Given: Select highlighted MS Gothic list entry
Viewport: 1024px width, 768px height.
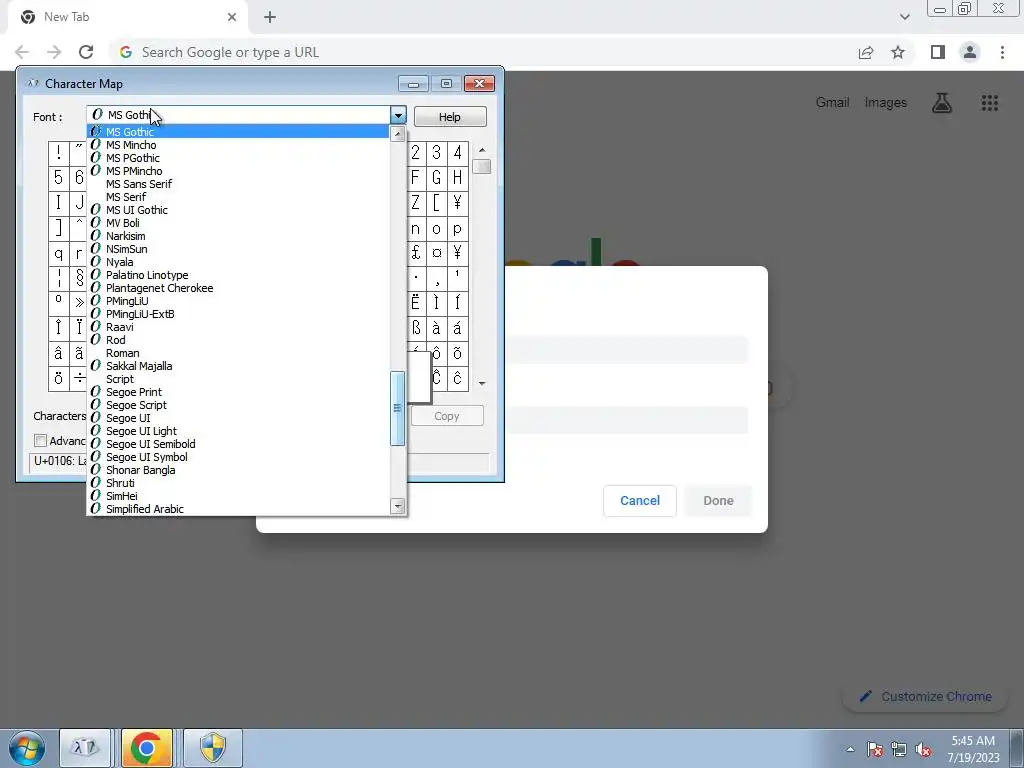Looking at the screenshot, I should pyautogui.click(x=238, y=132).
